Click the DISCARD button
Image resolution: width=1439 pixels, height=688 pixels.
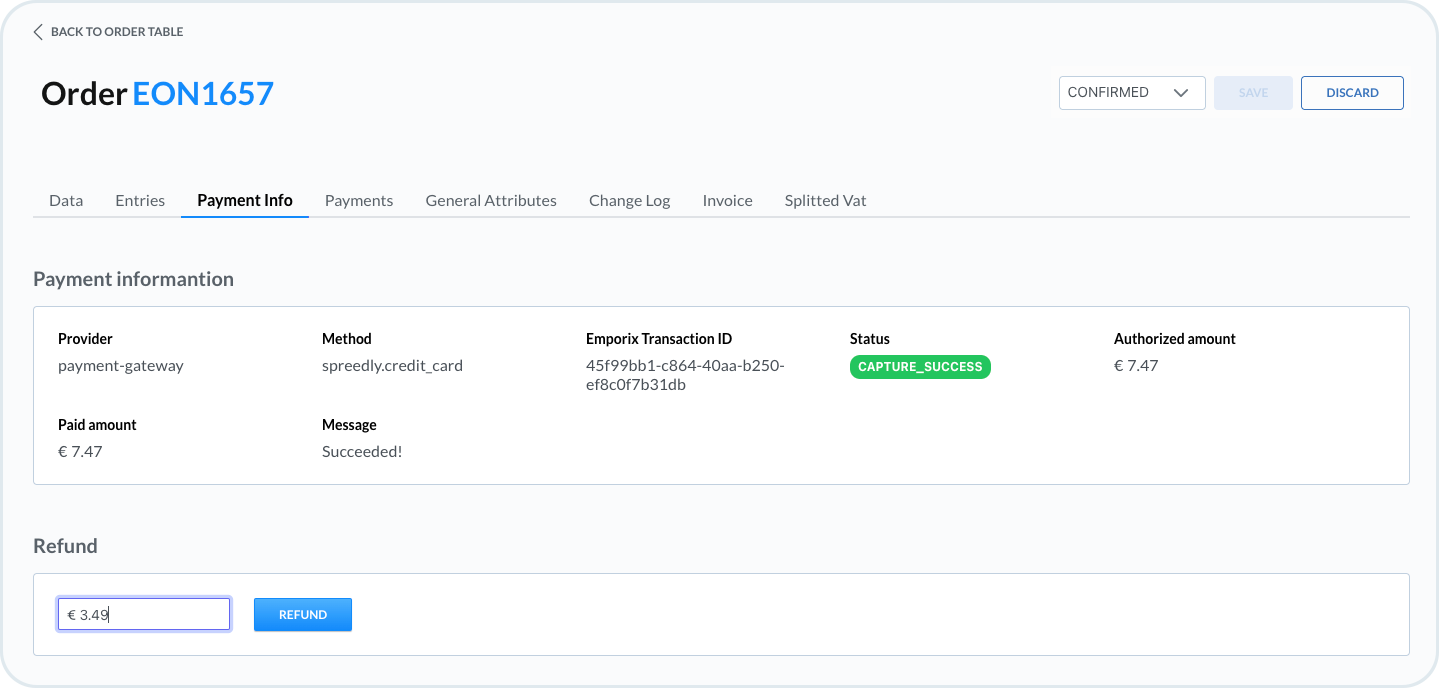1352,93
